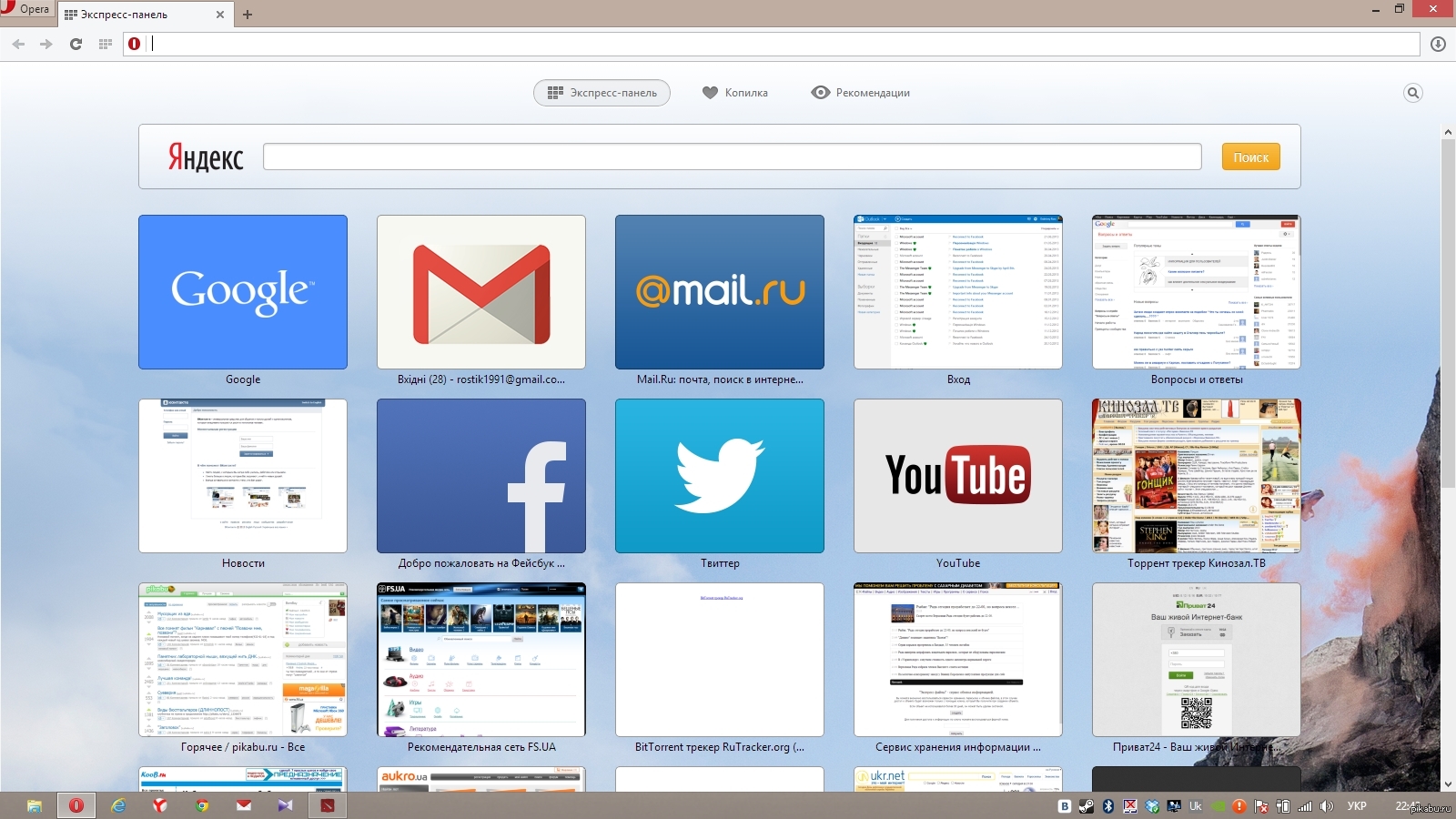The width and height of the screenshot is (1456, 819).
Task: Open the RuTracker.org tile
Action: click(720, 660)
